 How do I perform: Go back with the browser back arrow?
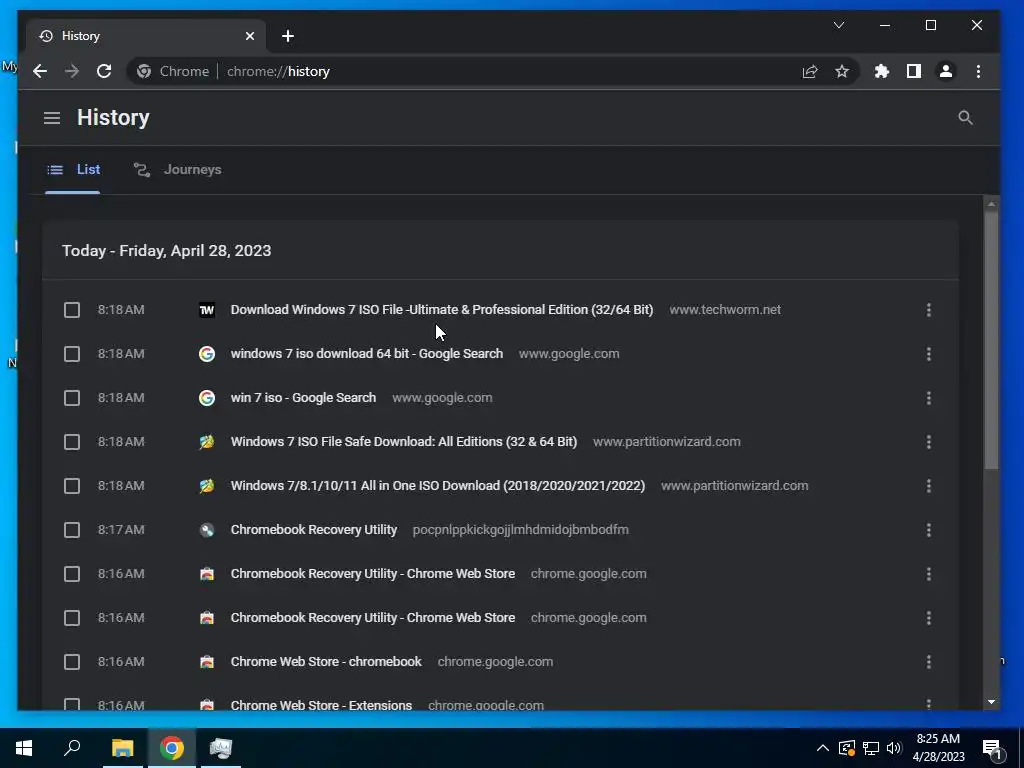(40, 71)
